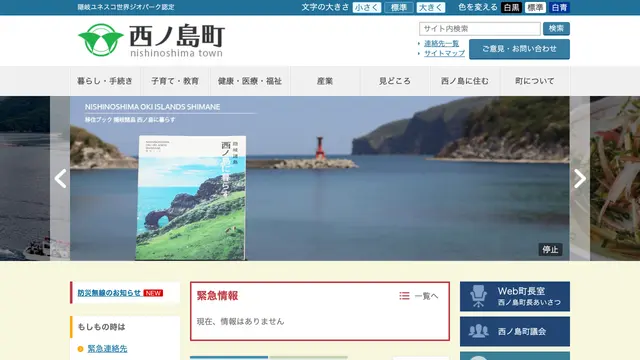Click the people icon on 西ノ島町議会 banner
The width and height of the screenshot is (640, 360).
click(x=478, y=331)
